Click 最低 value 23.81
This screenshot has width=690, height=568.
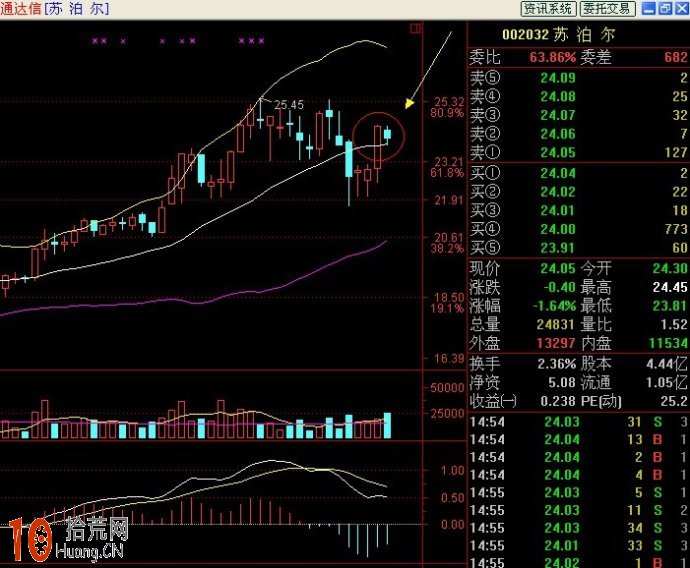[x=670, y=306]
